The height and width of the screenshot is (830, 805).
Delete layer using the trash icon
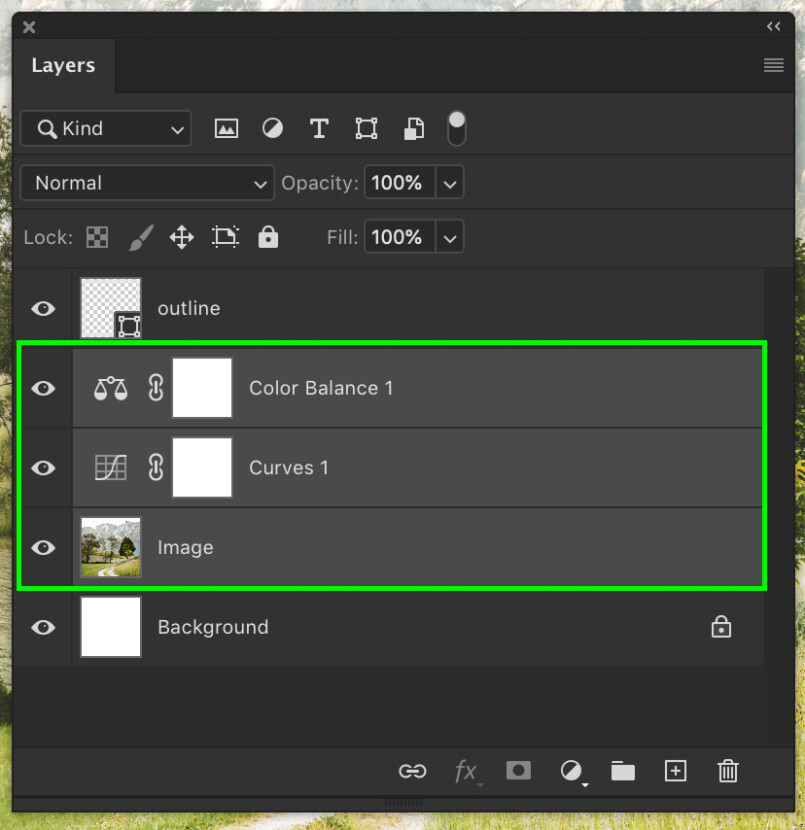click(728, 770)
